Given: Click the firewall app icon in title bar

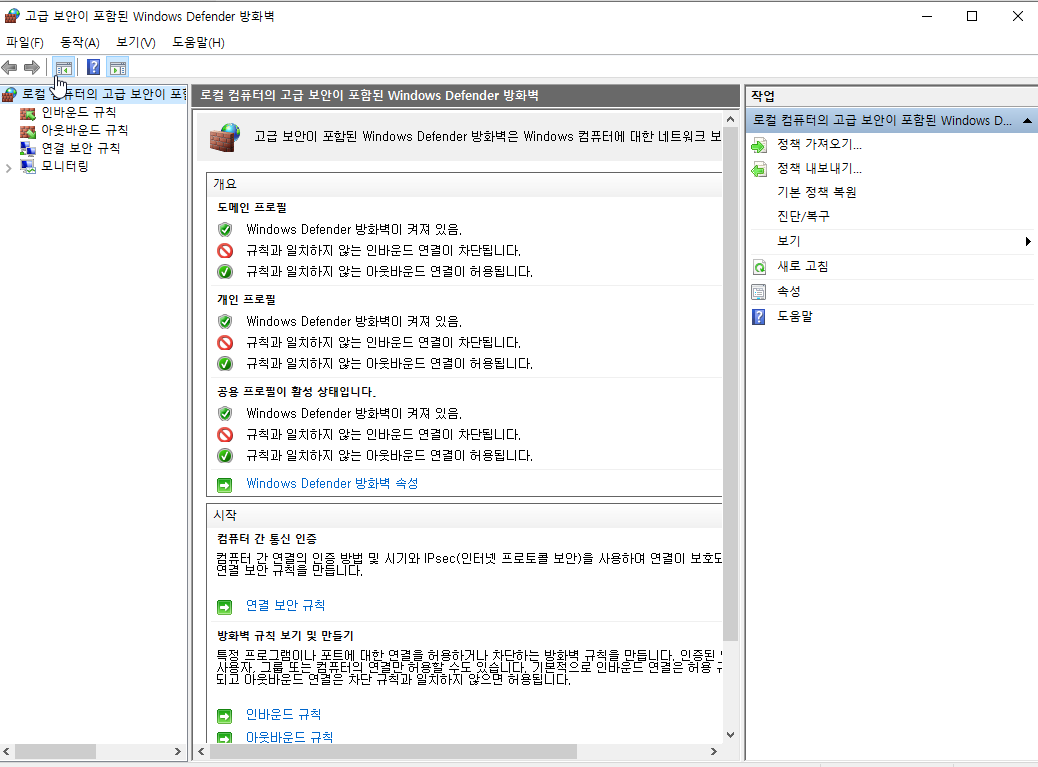Looking at the screenshot, I should [12, 16].
